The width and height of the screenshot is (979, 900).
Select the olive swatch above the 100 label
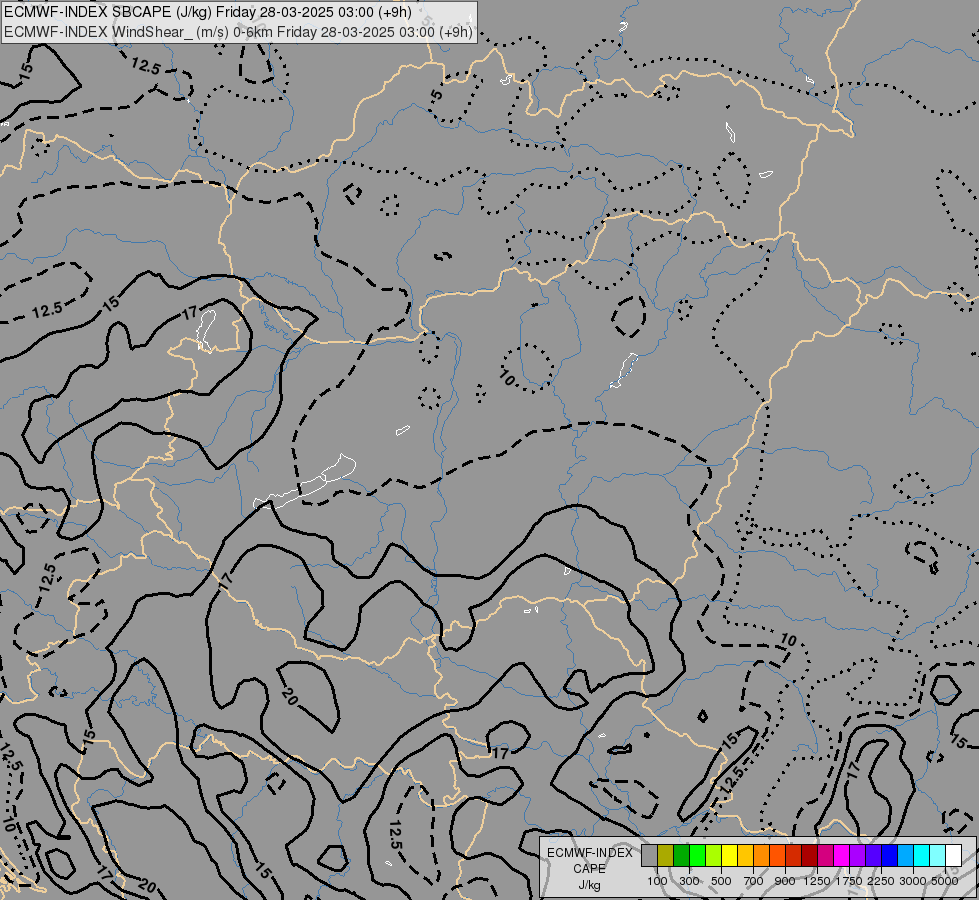pyautogui.click(x=666, y=855)
